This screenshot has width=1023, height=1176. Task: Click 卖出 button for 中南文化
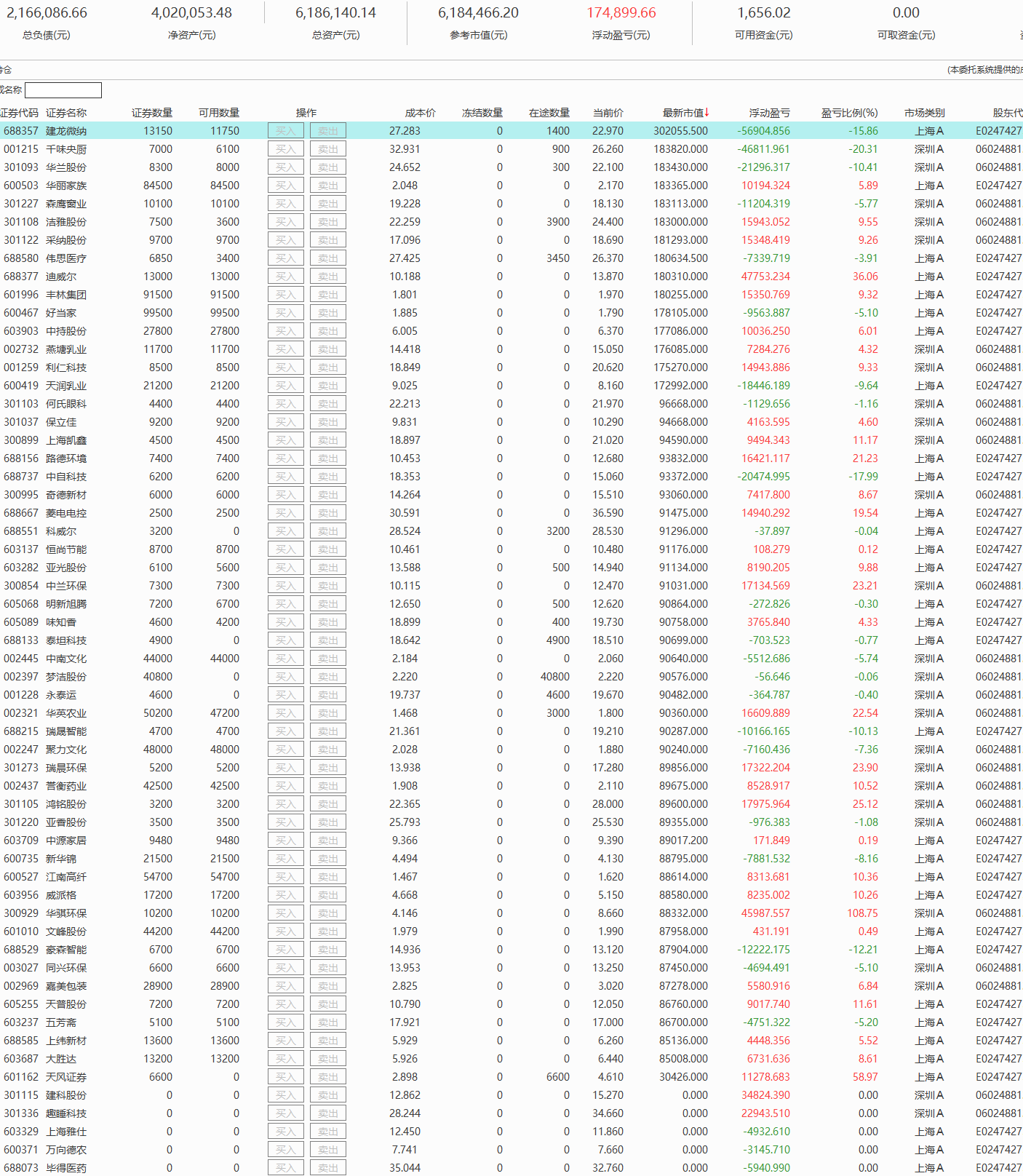tap(328, 659)
